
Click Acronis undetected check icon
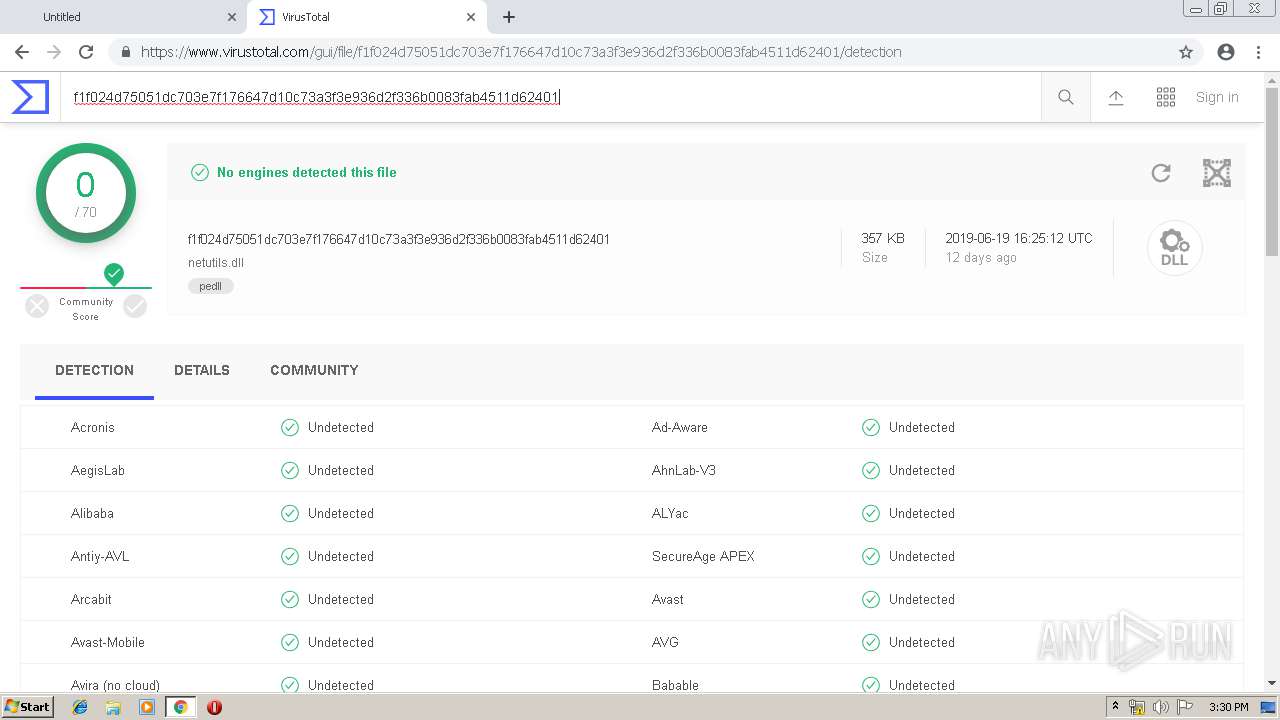coord(290,427)
